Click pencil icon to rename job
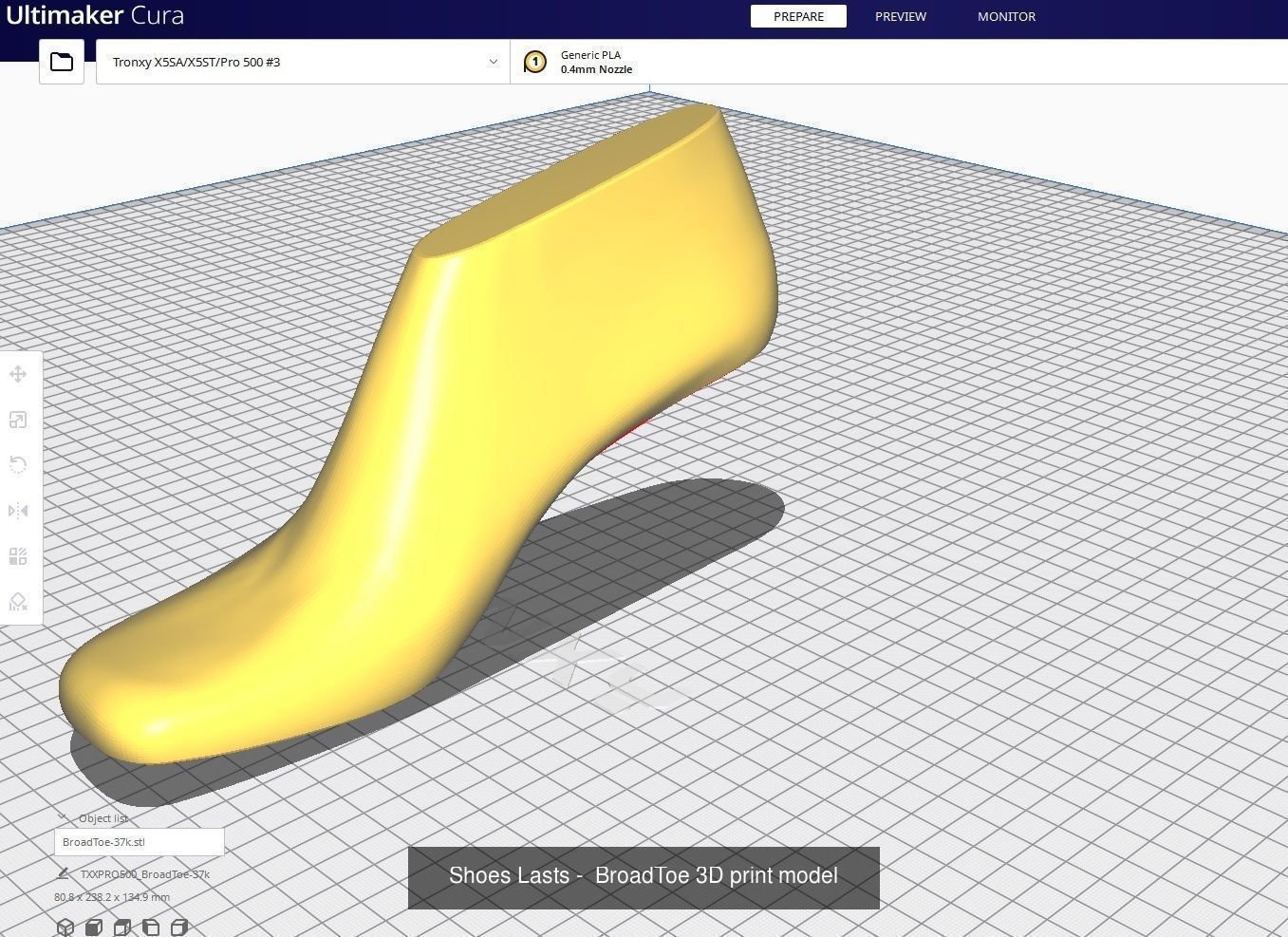This screenshot has height=937, width=1288. tap(63, 874)
